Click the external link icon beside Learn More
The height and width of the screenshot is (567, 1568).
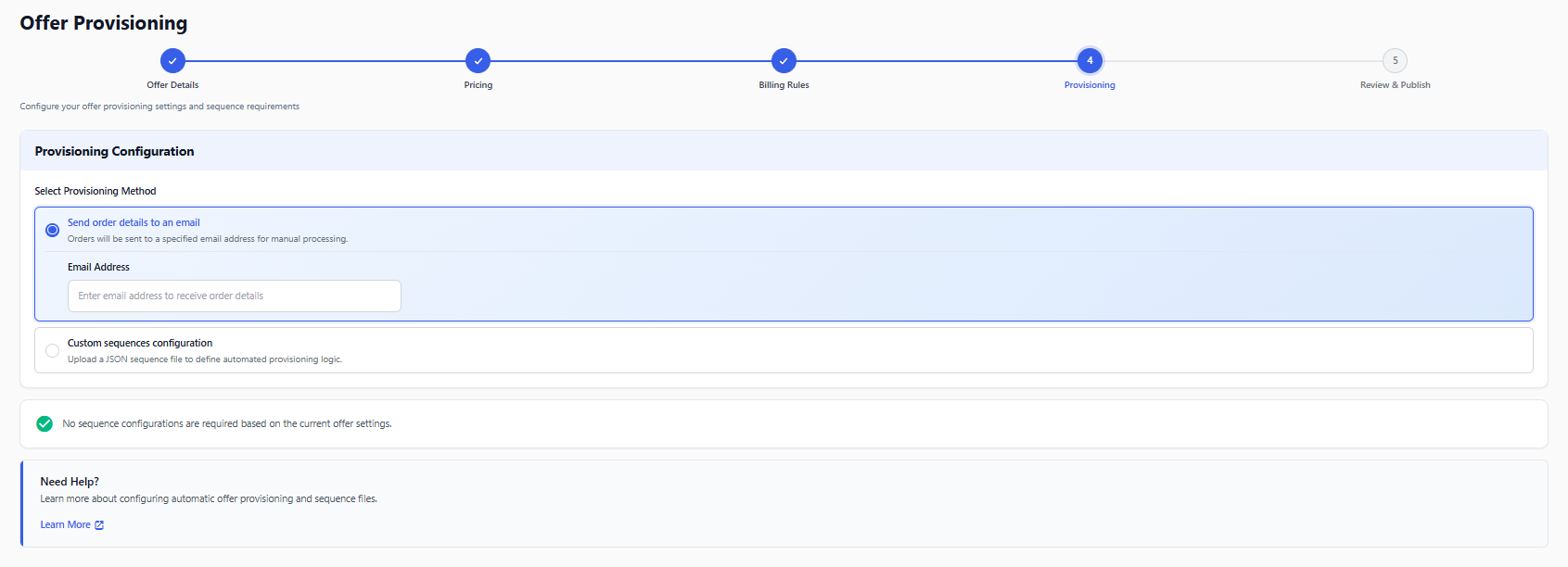coord(99,525)
